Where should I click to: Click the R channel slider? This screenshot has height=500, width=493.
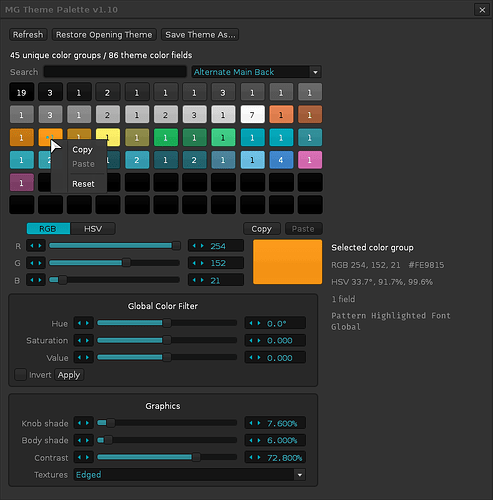click(x=114, y=246)
